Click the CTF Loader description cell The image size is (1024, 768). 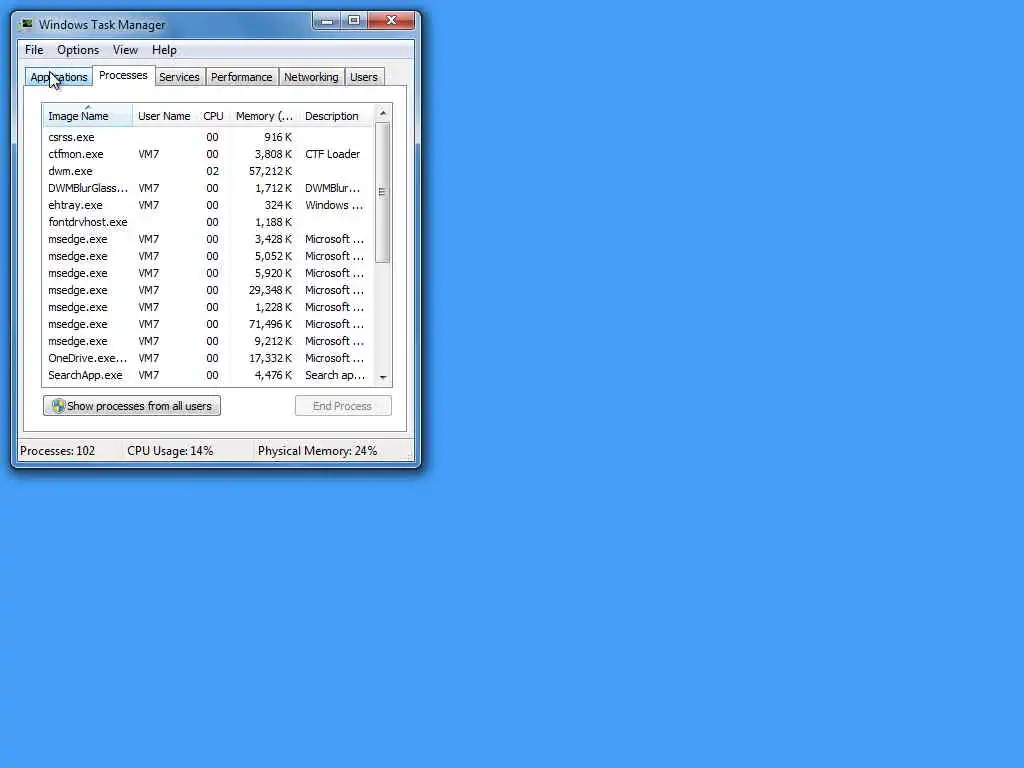pos(332,154)
